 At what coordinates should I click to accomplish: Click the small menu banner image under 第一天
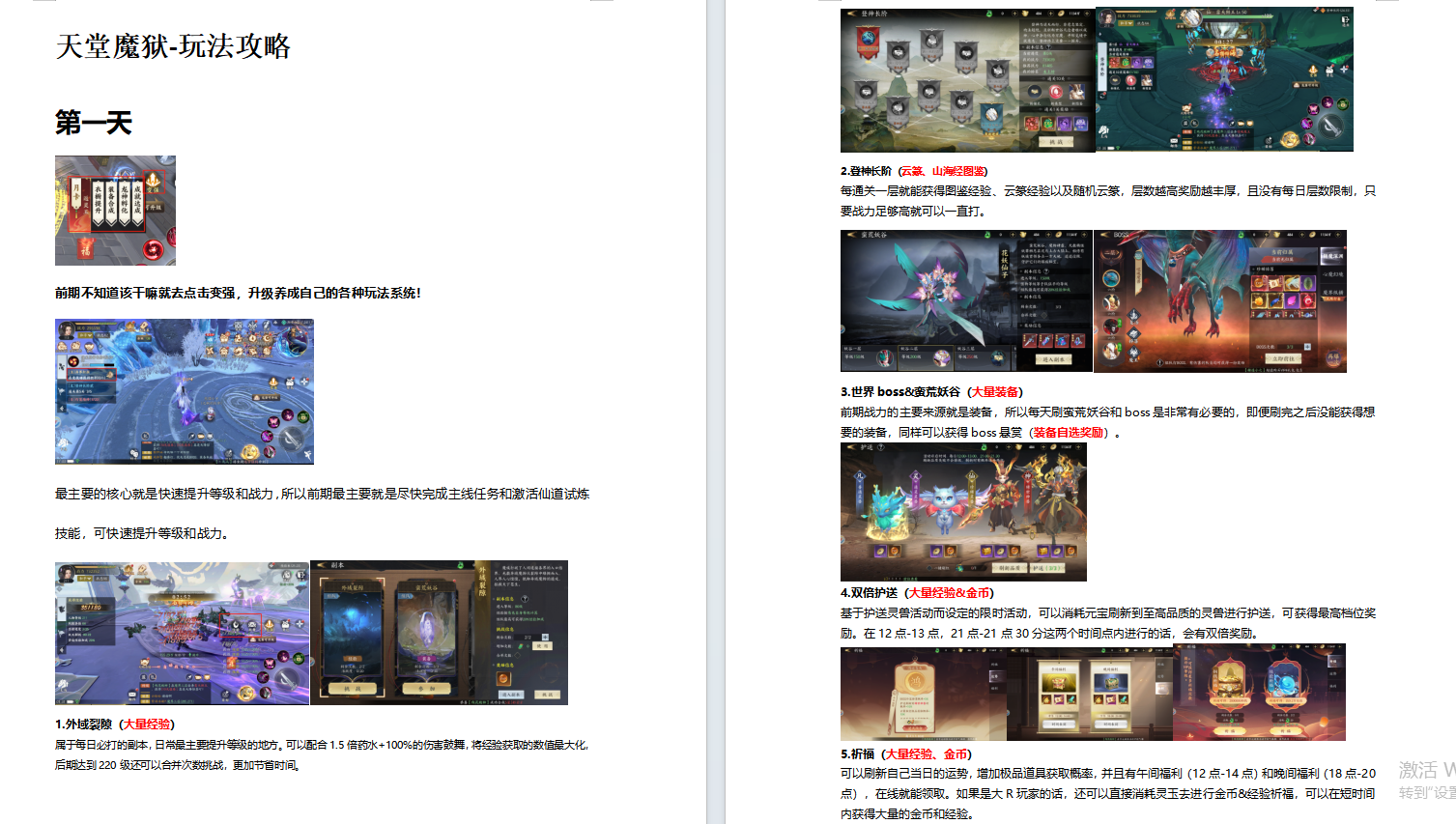pos(115,210)
